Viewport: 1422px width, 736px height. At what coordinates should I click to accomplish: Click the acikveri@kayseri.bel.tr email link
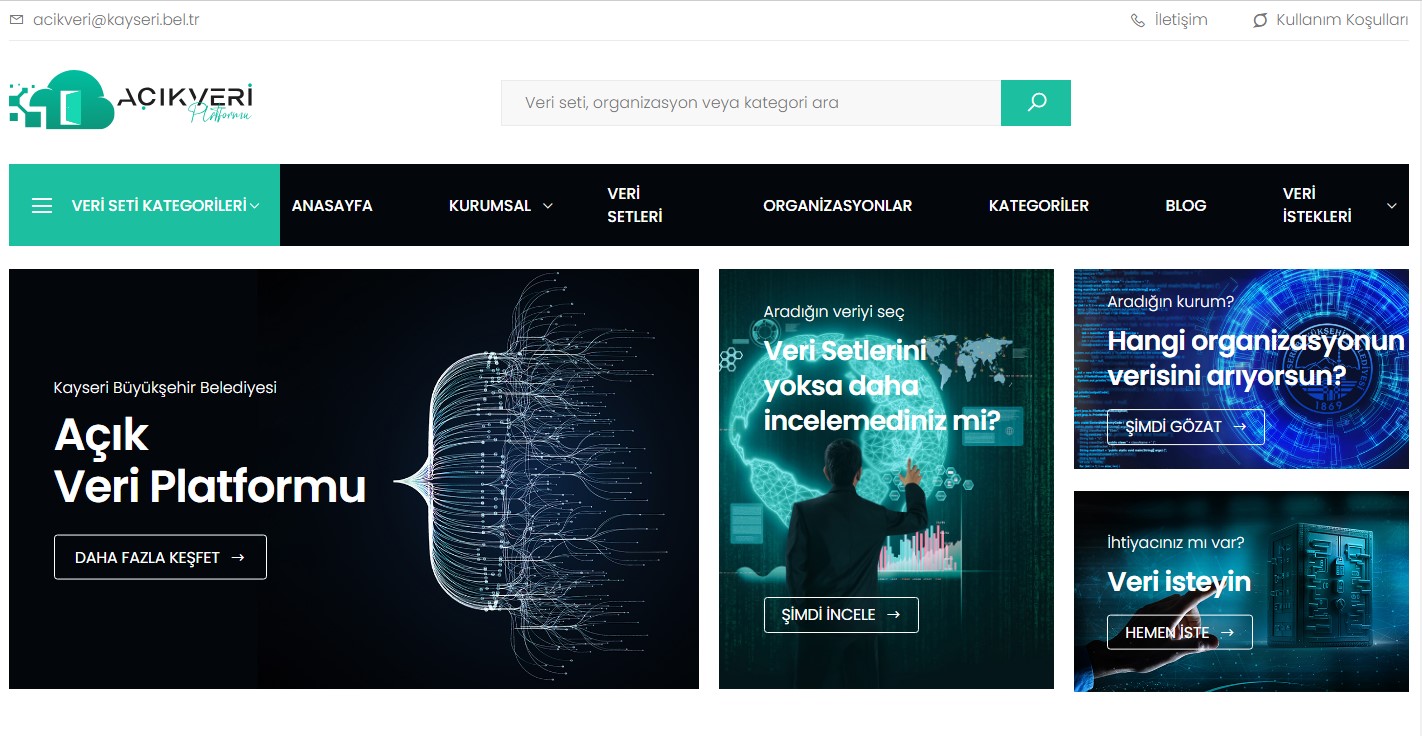pyautogui.click(x=116, y=19)
